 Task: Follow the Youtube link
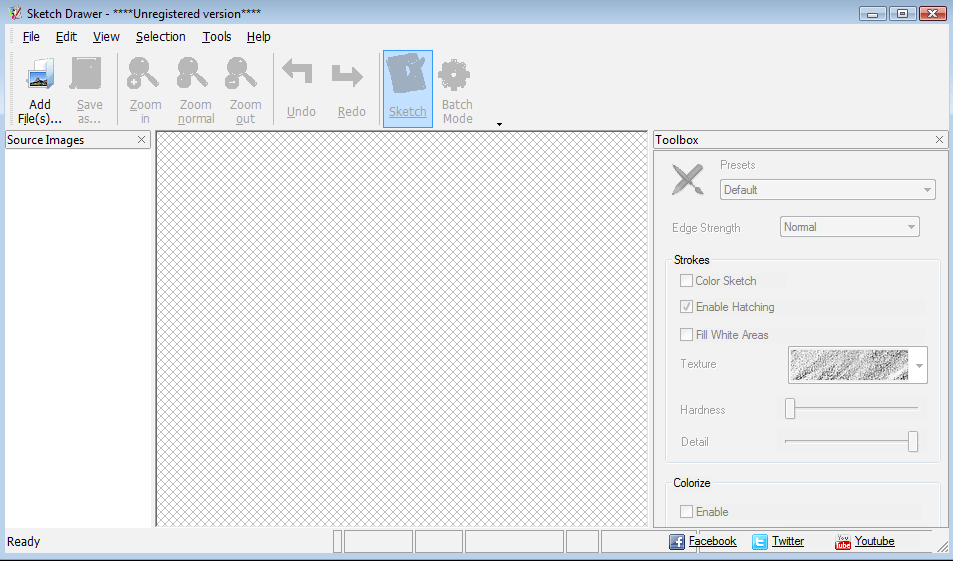pos(875,541)
